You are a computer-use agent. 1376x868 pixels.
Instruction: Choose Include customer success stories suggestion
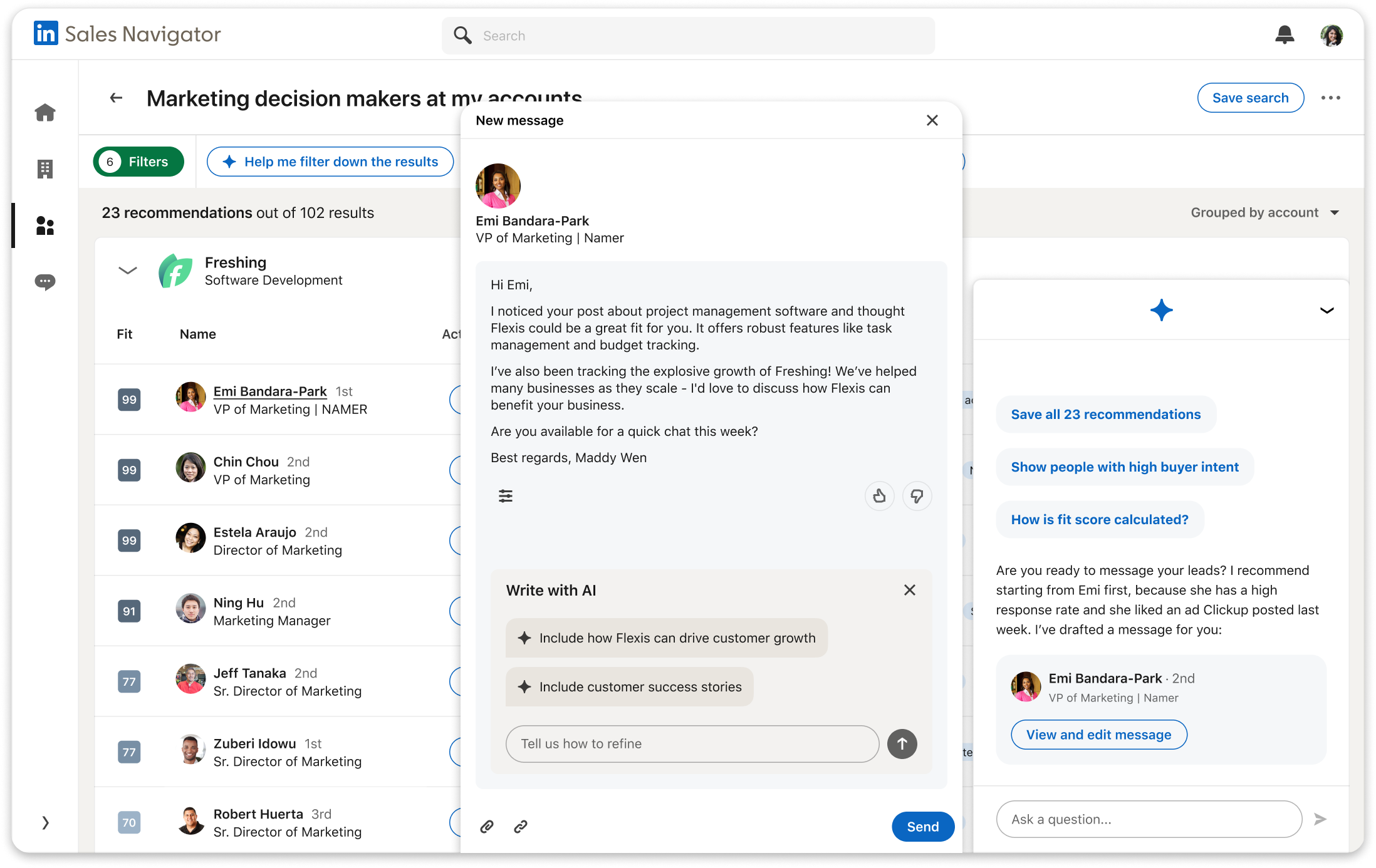[x=630, y=687]
